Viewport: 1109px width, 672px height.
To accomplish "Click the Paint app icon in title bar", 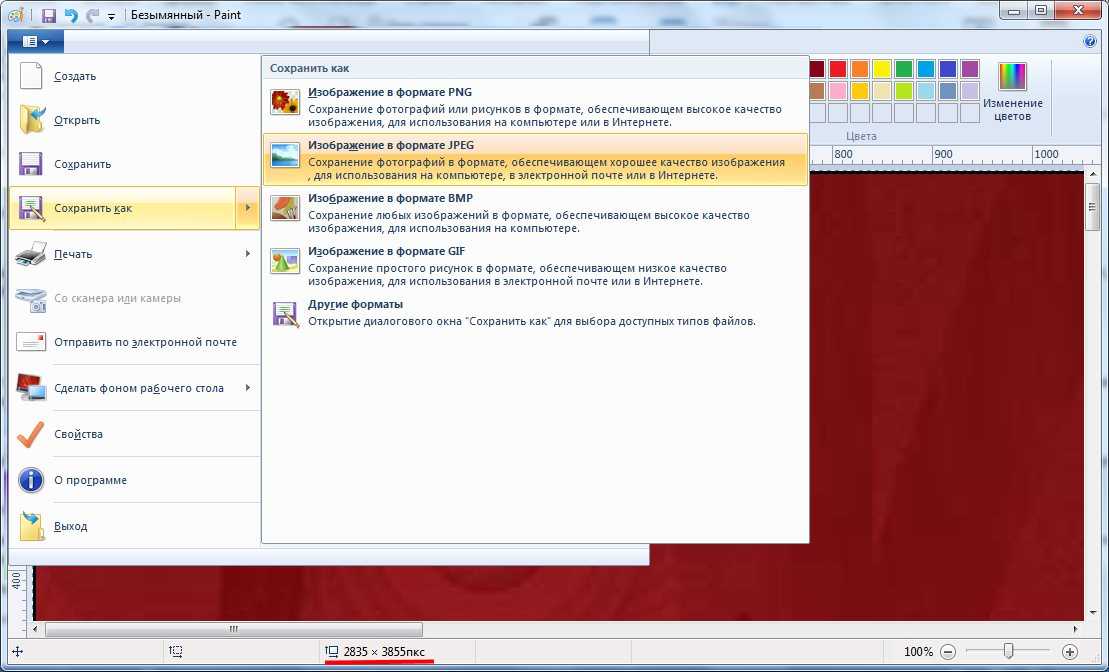I will point(18,15).
